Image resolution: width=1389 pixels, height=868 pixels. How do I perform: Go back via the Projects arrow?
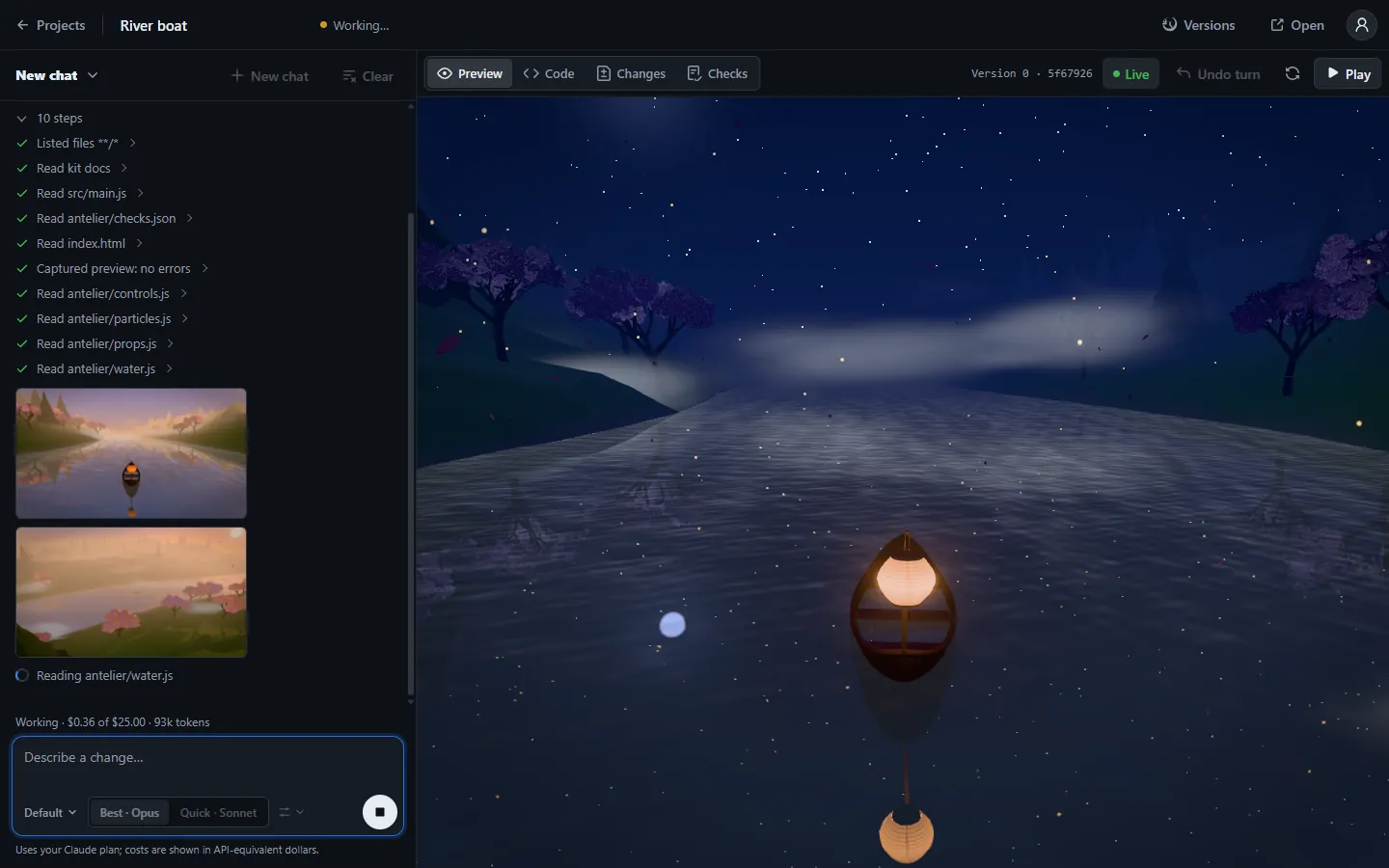point(51,25)
